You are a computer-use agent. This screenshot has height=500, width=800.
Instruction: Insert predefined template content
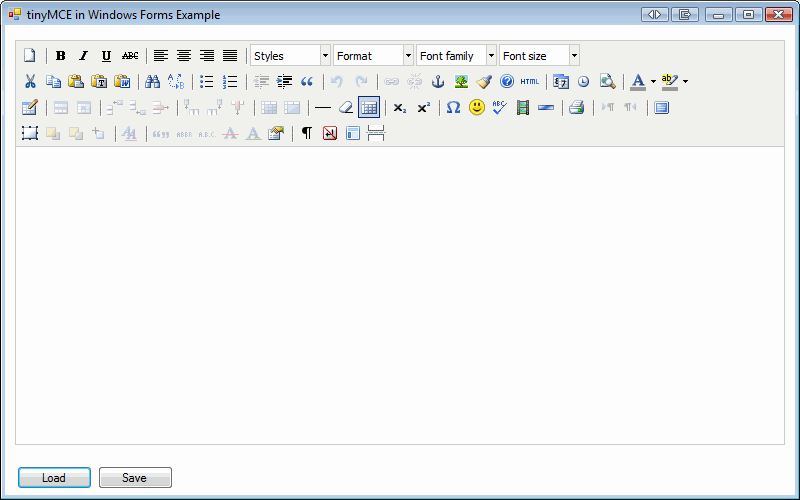tap(353, 133)
